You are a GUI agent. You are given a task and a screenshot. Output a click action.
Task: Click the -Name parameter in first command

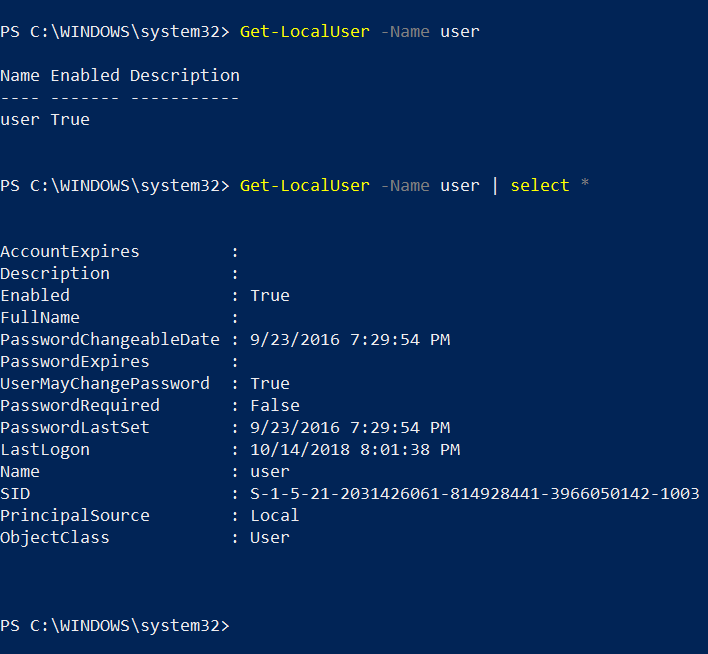coord(405,32)
